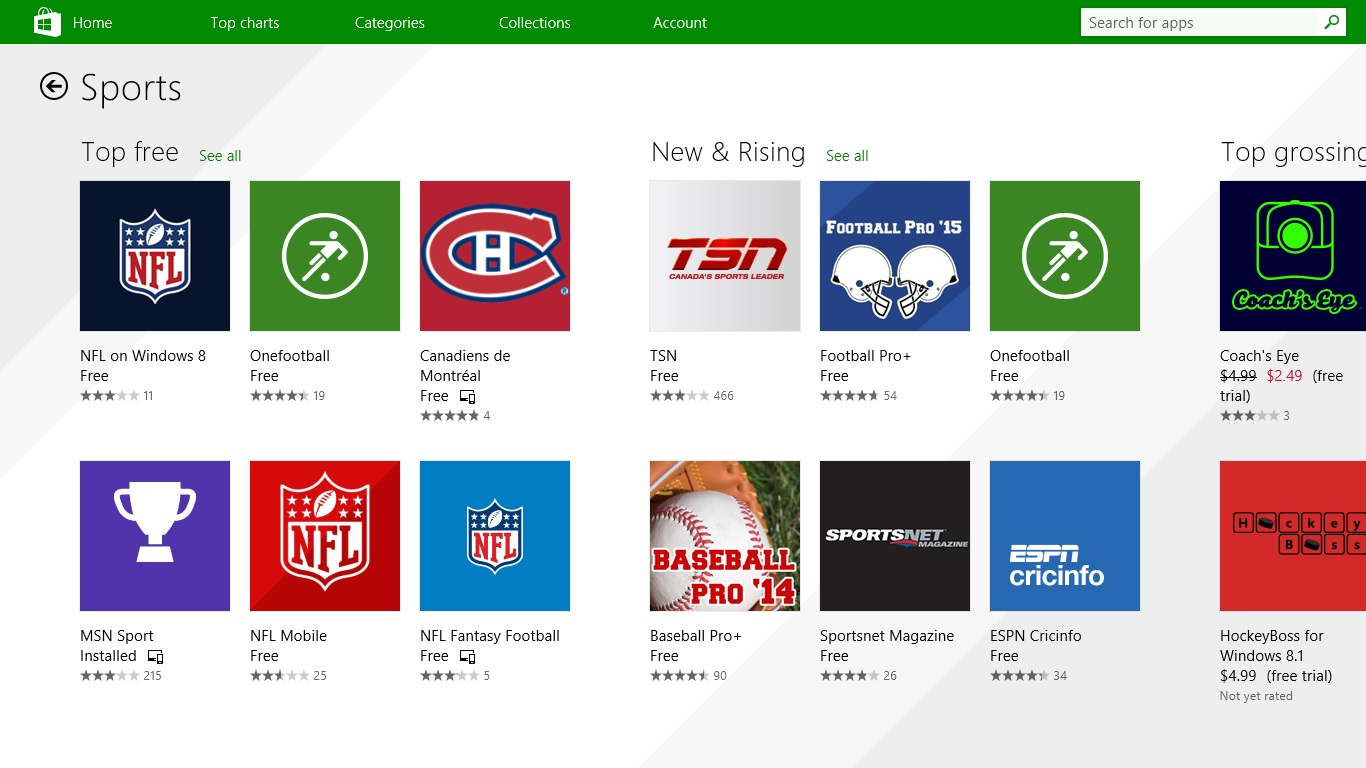Viewport: 1366px width, 768px height.
Task: Click See all next to New & Rising
Action: click(847, 155)
